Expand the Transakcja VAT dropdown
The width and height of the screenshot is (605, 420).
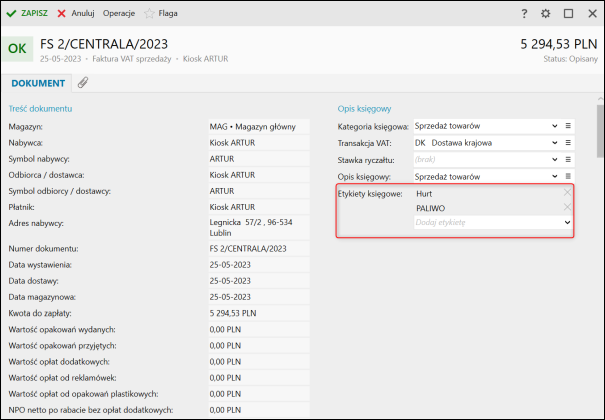coord(554,143)
